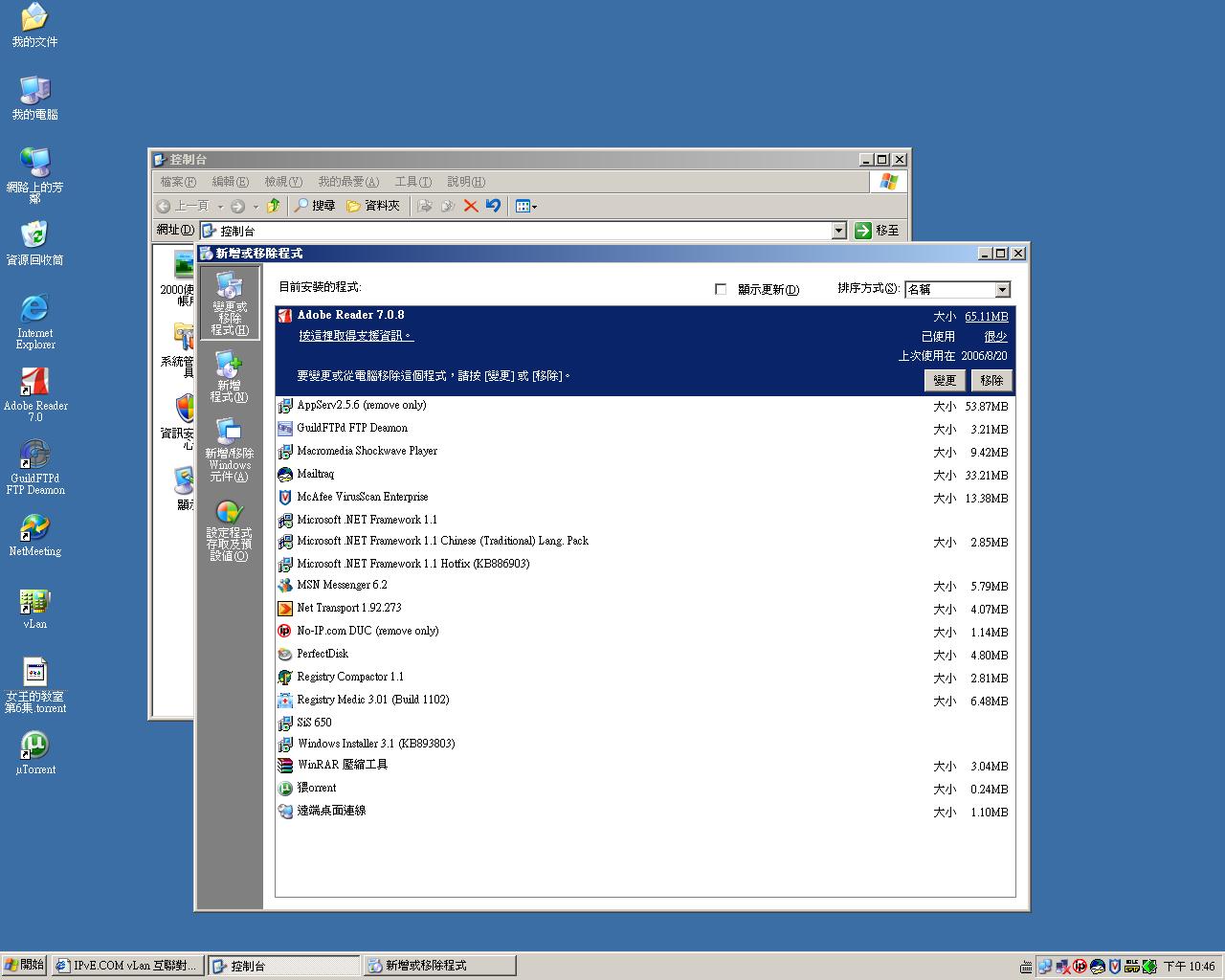Select the Adobe Reader 7.0 desktop shortcut
Image resolution: width=1225 pixels, height=980 pixels.
point(35,394)
